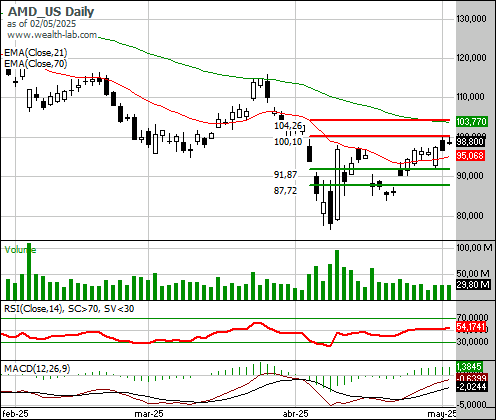
Task: Click the 120,000 price axis label
Action: (471, 58)
